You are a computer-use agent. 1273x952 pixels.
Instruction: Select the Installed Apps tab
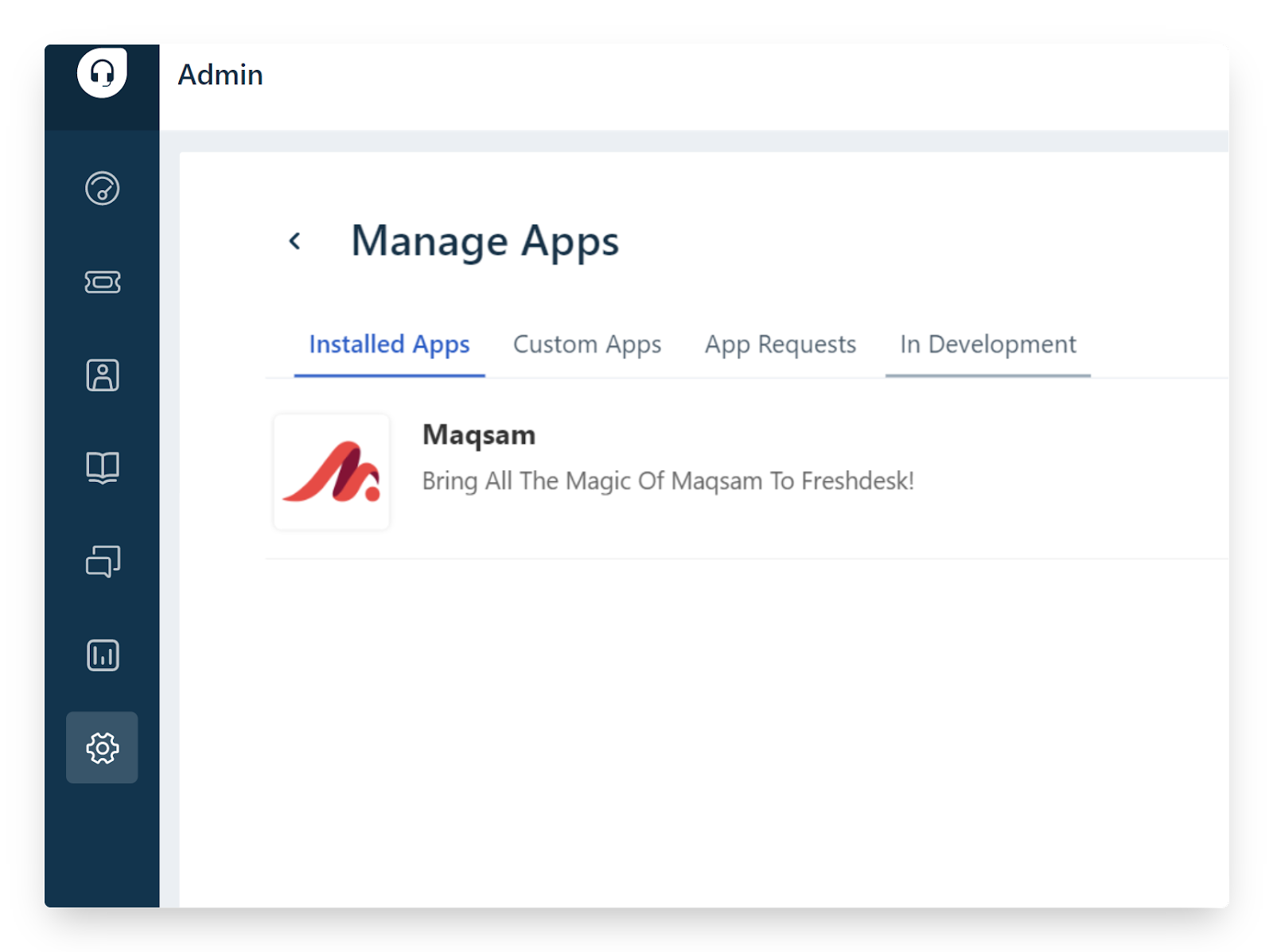389,344
